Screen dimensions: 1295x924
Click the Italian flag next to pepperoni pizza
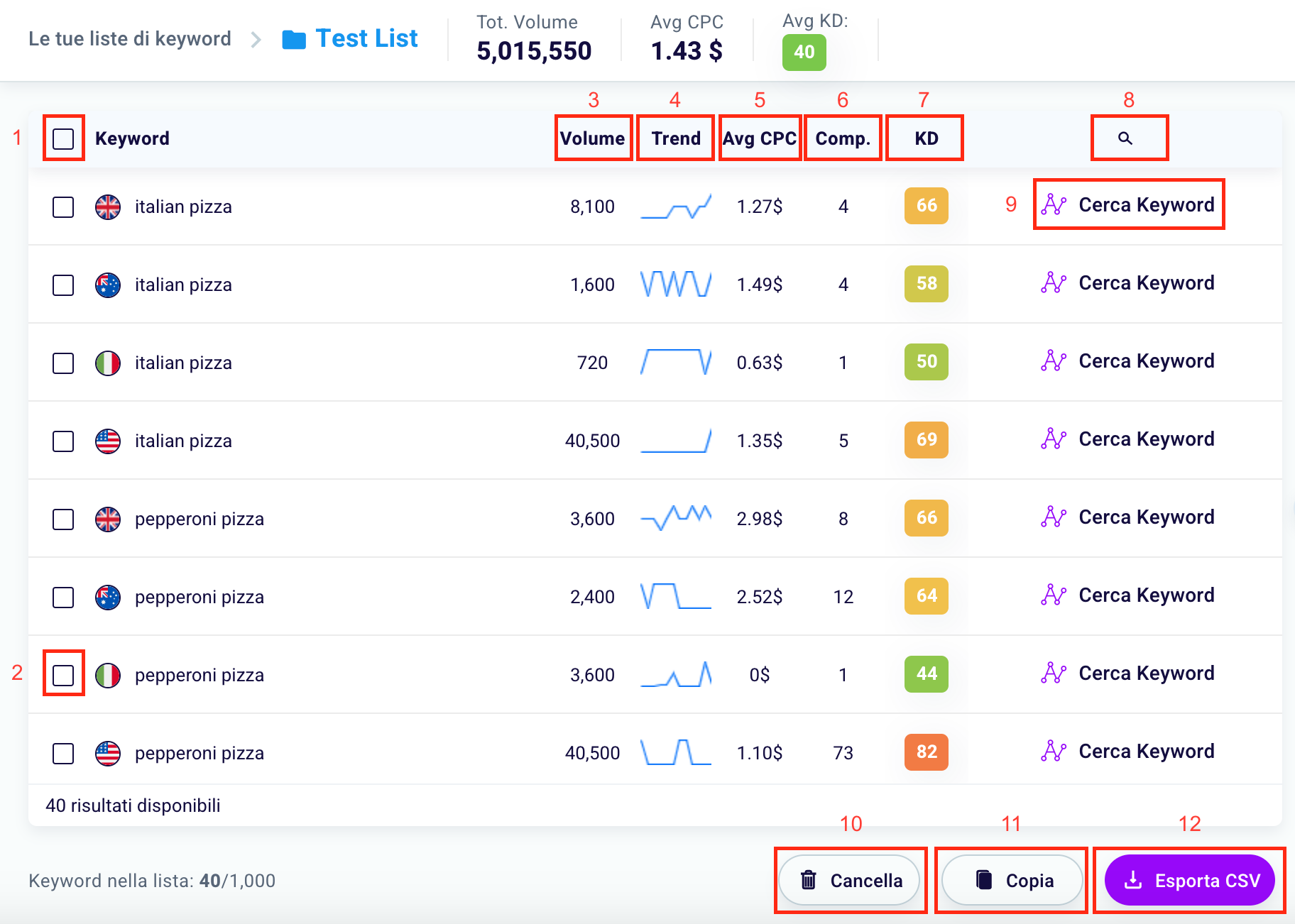pos(108,676)
